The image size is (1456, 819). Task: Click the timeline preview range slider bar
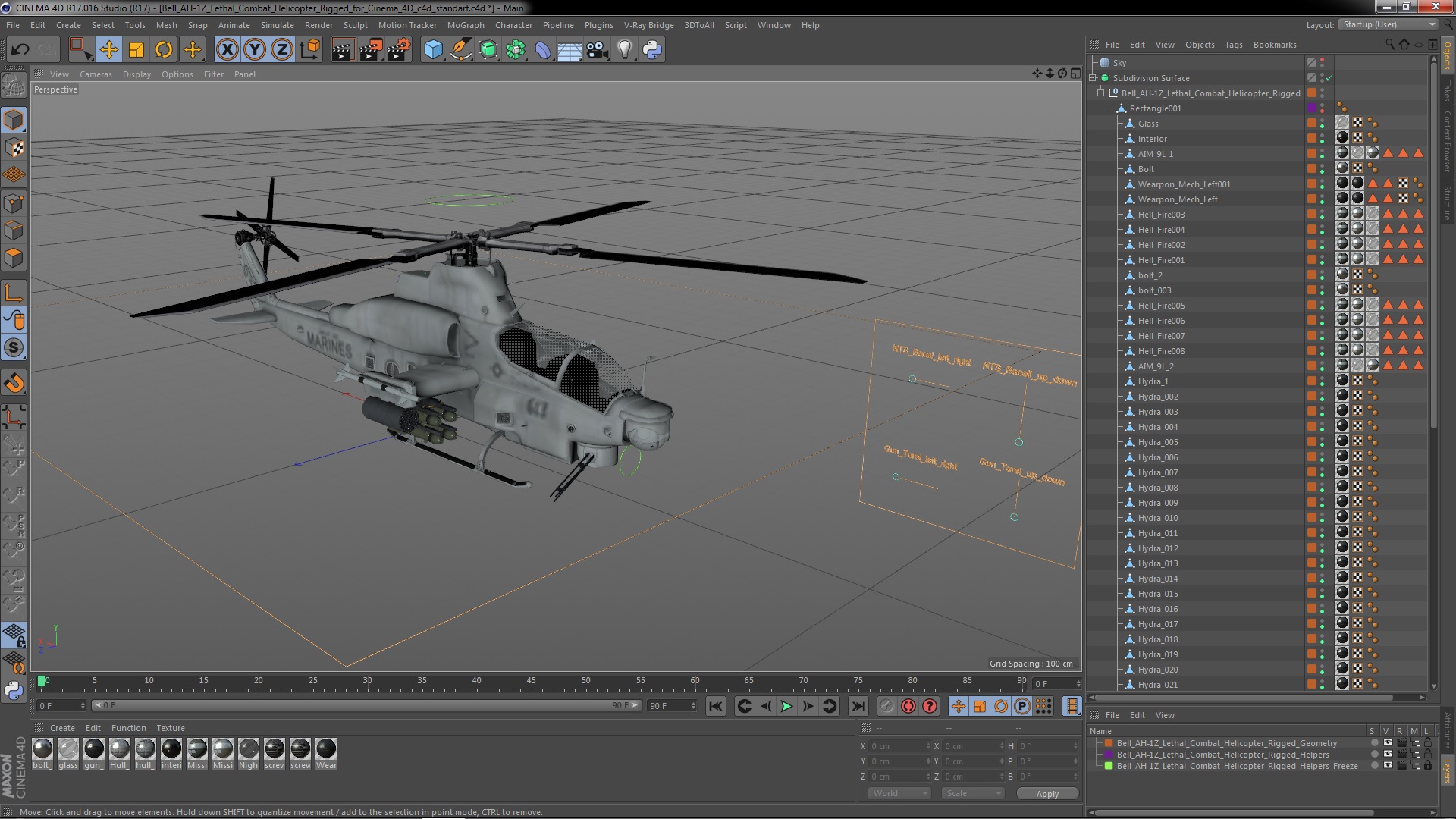(x=366, y=706)
